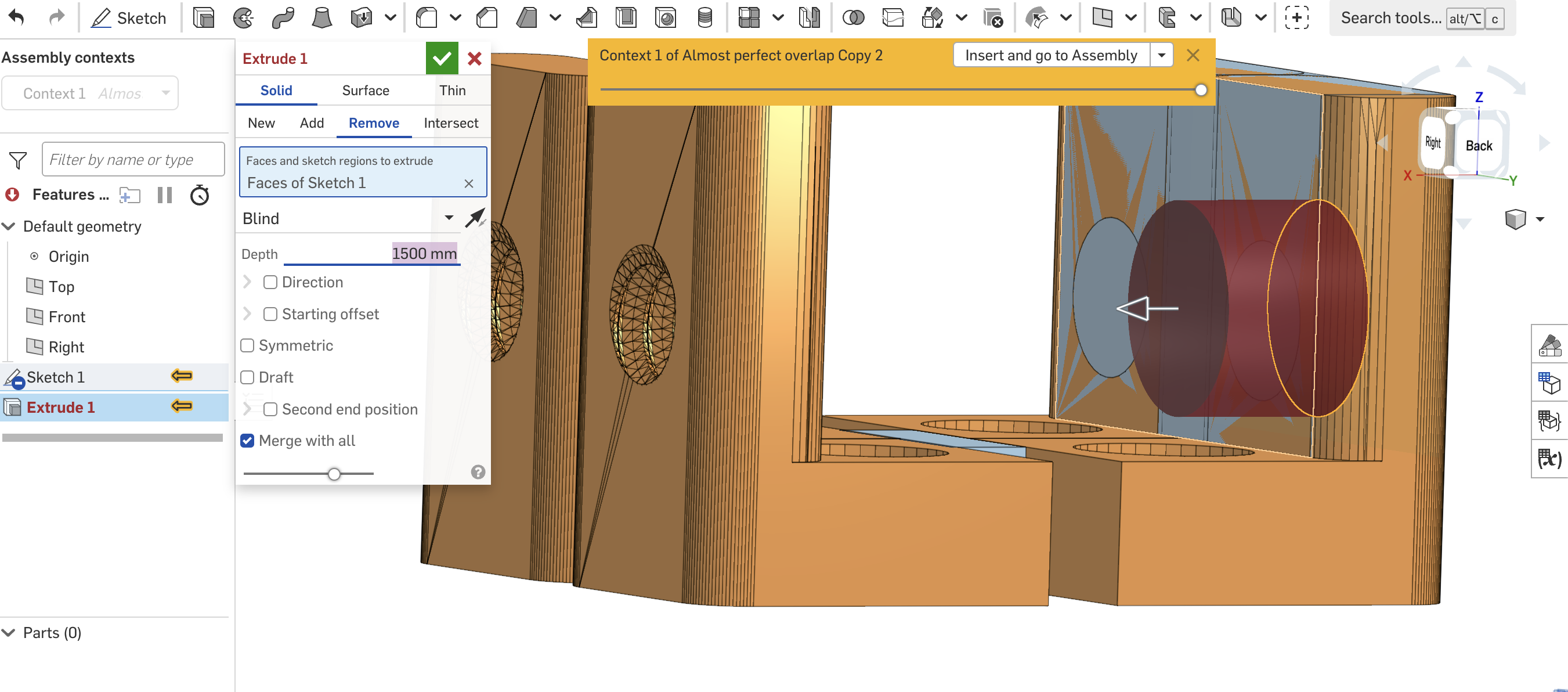Enable the Draft option
The height and width of the screenshot is (692, 1568).
coord(247,377)
